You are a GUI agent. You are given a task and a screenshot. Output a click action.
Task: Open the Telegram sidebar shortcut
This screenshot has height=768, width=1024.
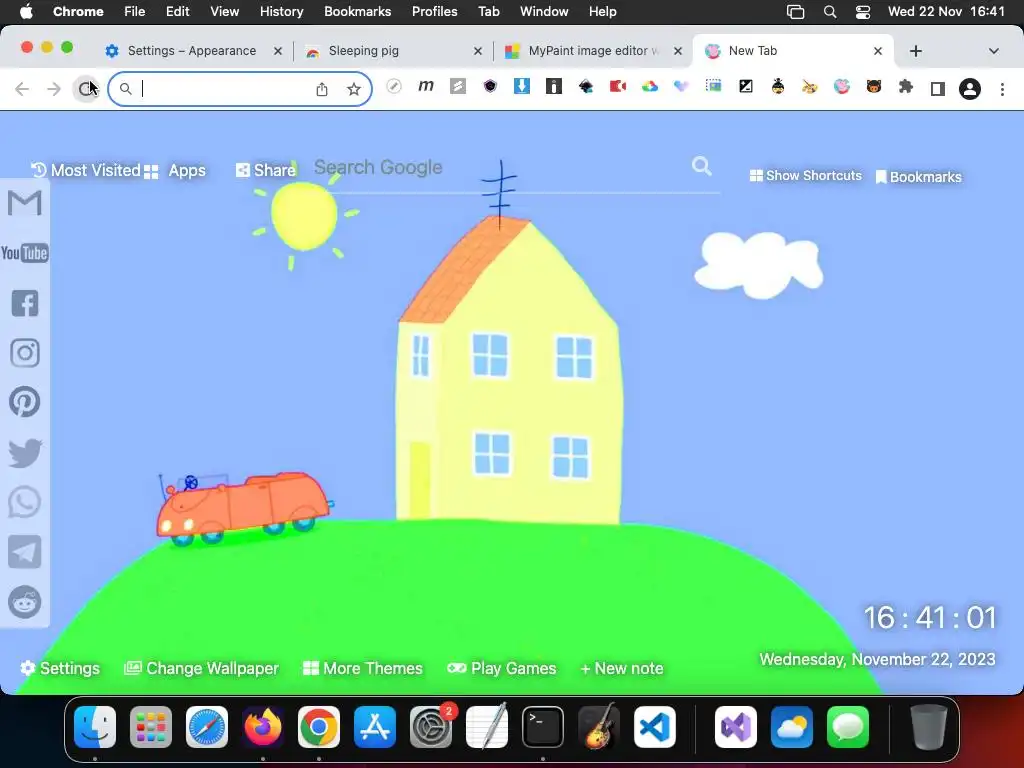pos(25,552)
